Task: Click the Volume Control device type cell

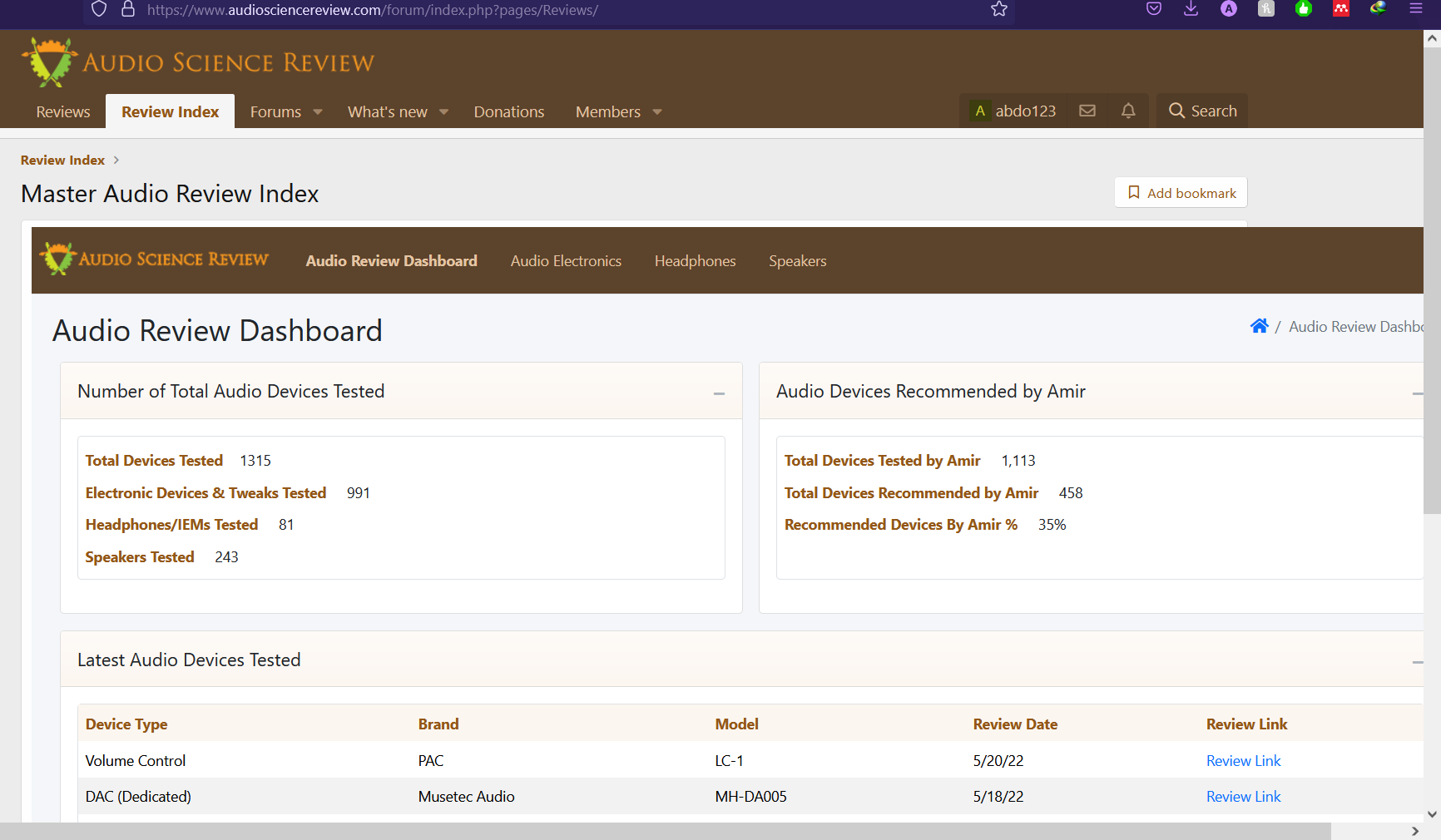Action: click(136, 760)
